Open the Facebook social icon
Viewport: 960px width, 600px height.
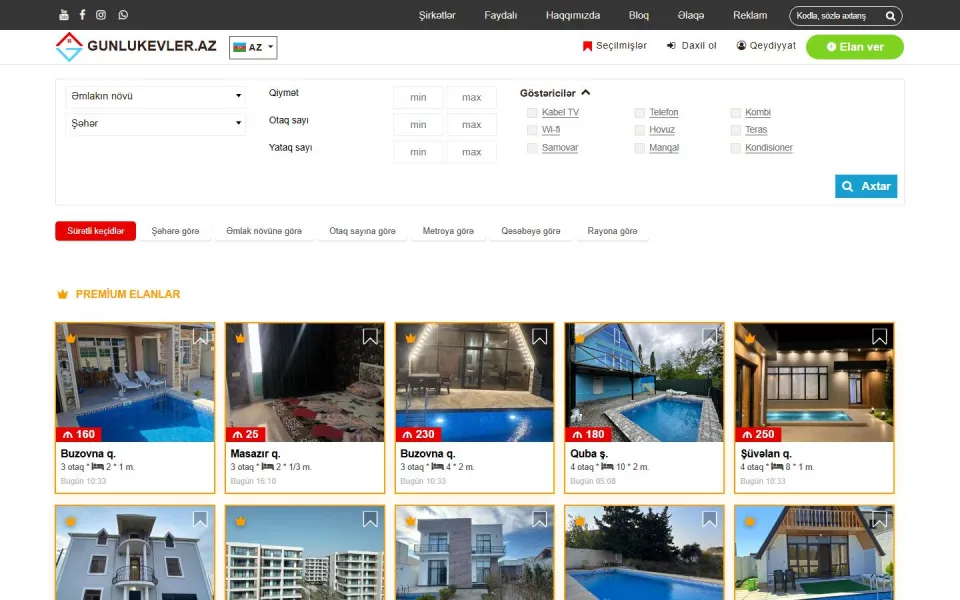click(83, 15)
